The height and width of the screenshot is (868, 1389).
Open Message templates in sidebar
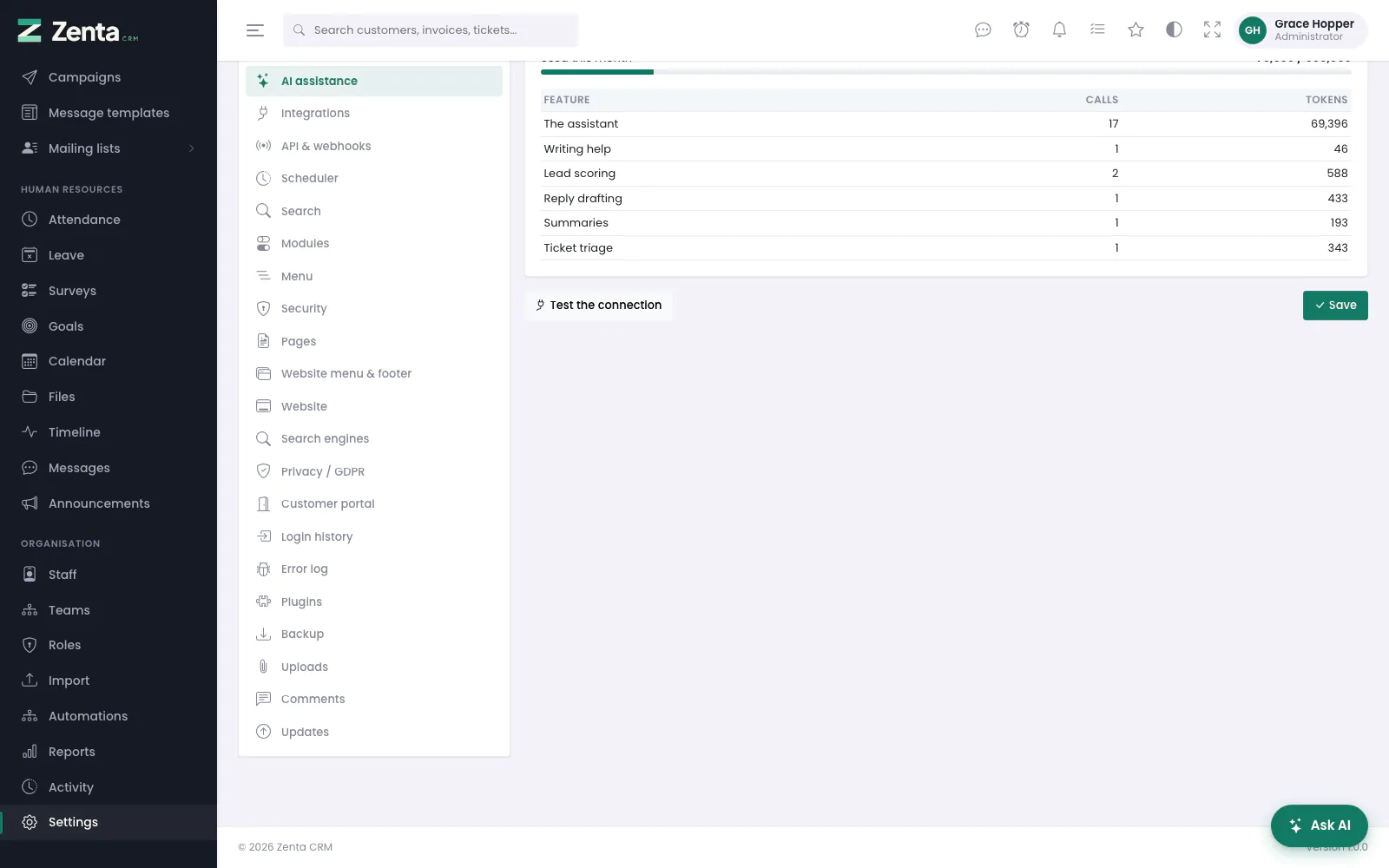tap(109, 113)
